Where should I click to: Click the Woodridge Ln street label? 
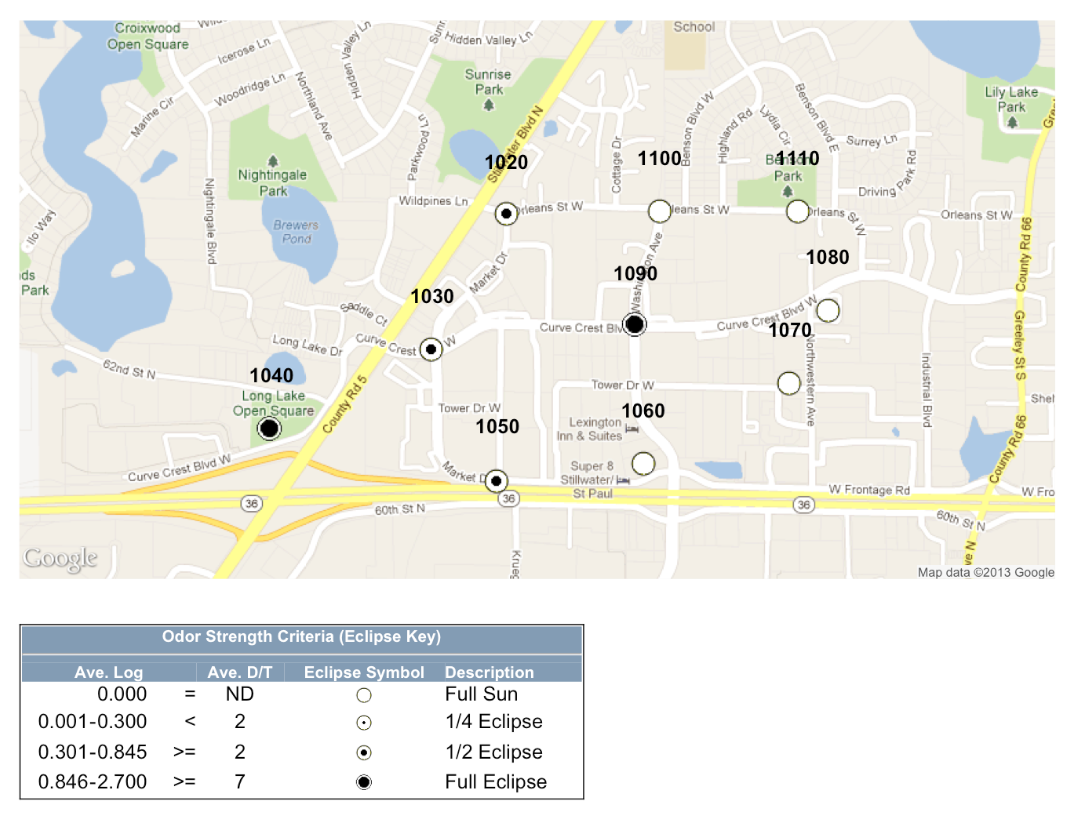click(250, 90)
